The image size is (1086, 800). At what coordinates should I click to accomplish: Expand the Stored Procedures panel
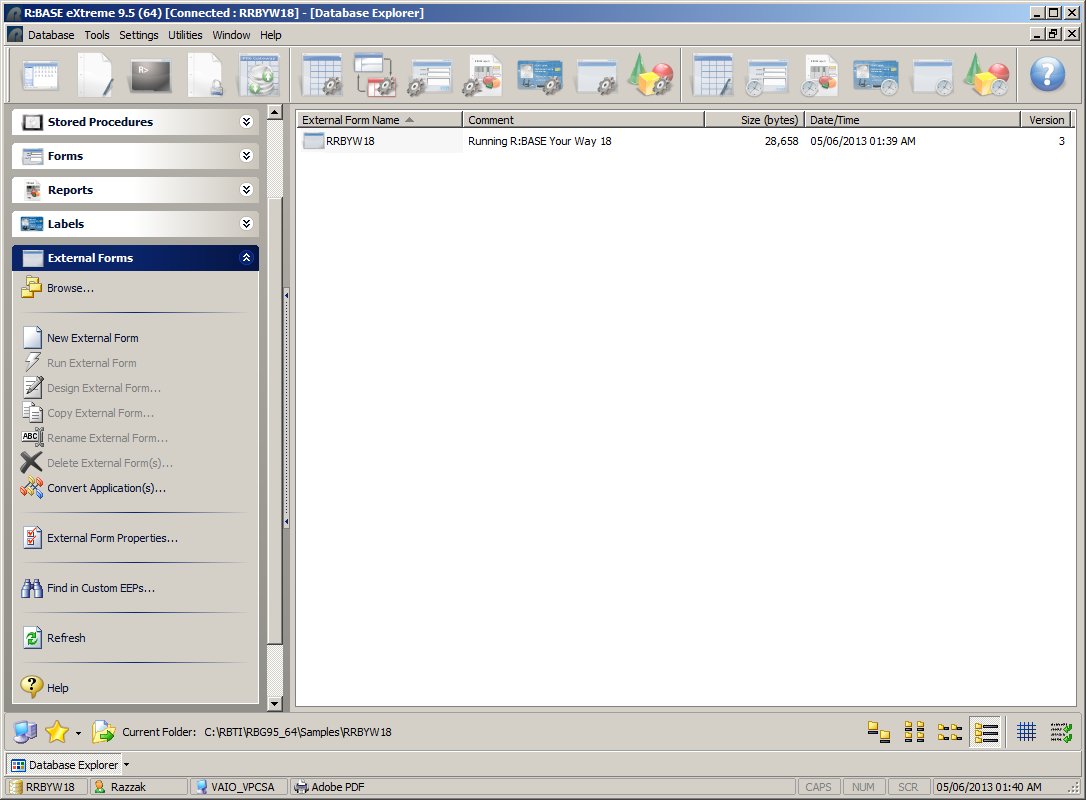point(246,122)
